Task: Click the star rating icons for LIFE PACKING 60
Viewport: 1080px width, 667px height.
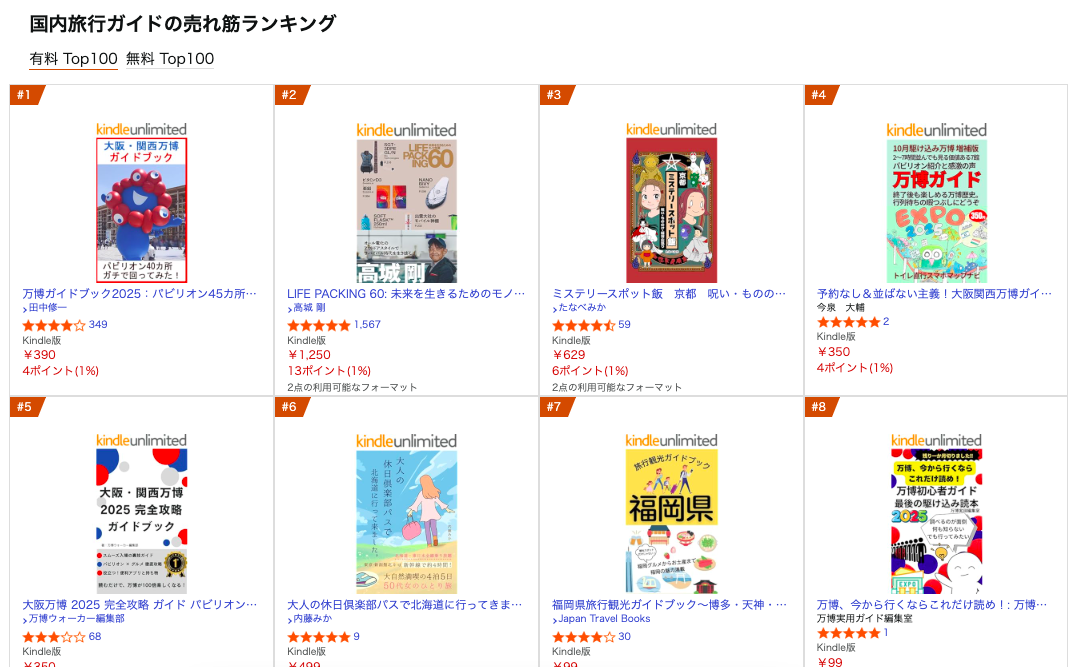Action: coord(319,325)
